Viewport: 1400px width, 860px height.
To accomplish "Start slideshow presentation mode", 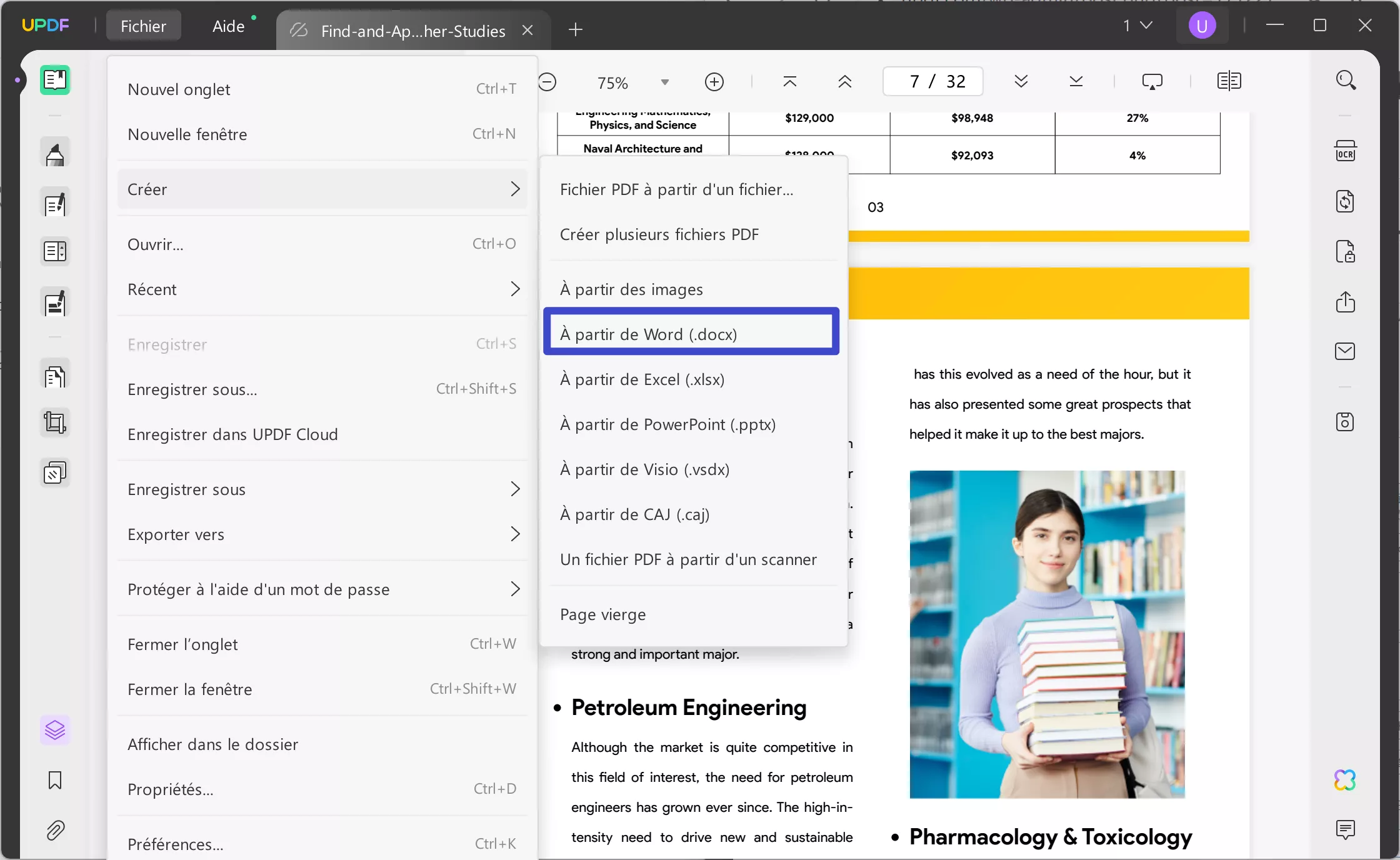I will point(1152,82).
